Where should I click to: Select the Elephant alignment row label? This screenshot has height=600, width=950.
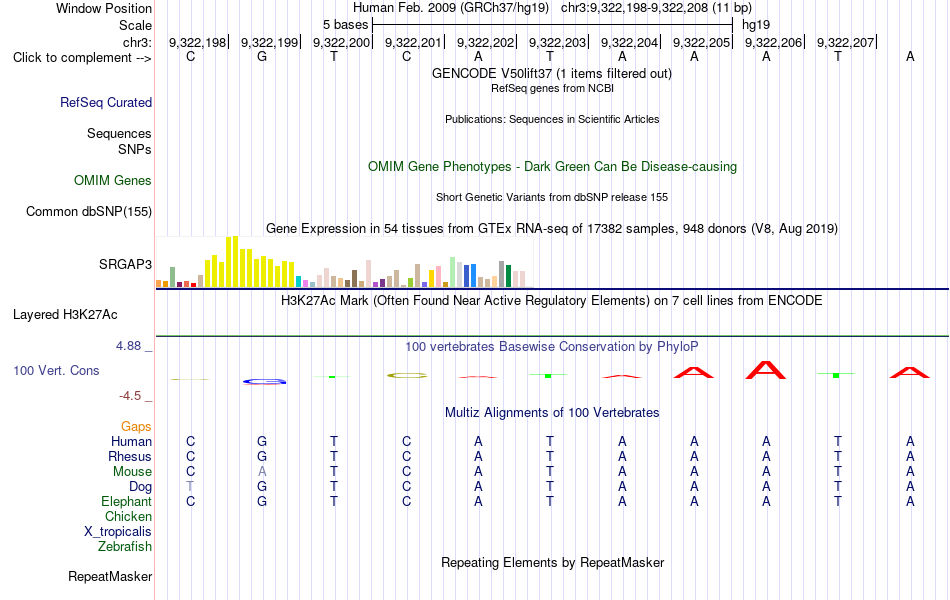coord(127,501)
